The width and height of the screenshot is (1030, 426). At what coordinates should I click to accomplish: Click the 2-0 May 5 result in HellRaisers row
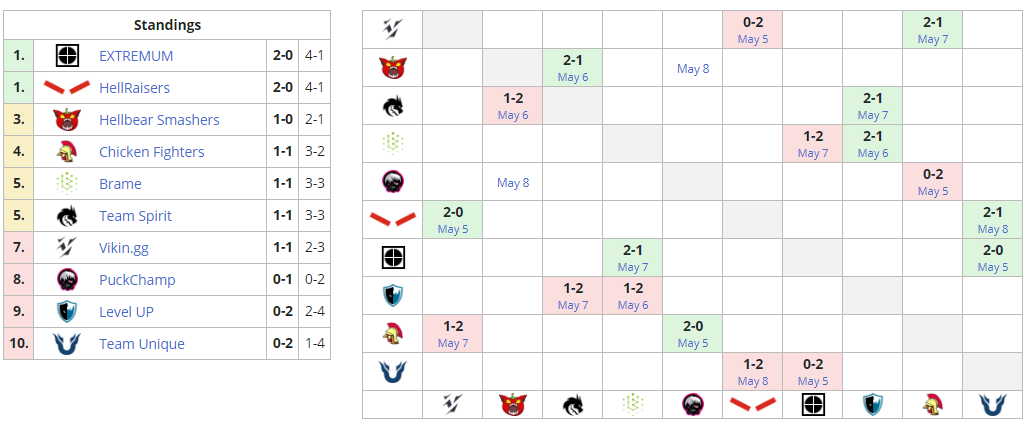click(x=453, y=220)
